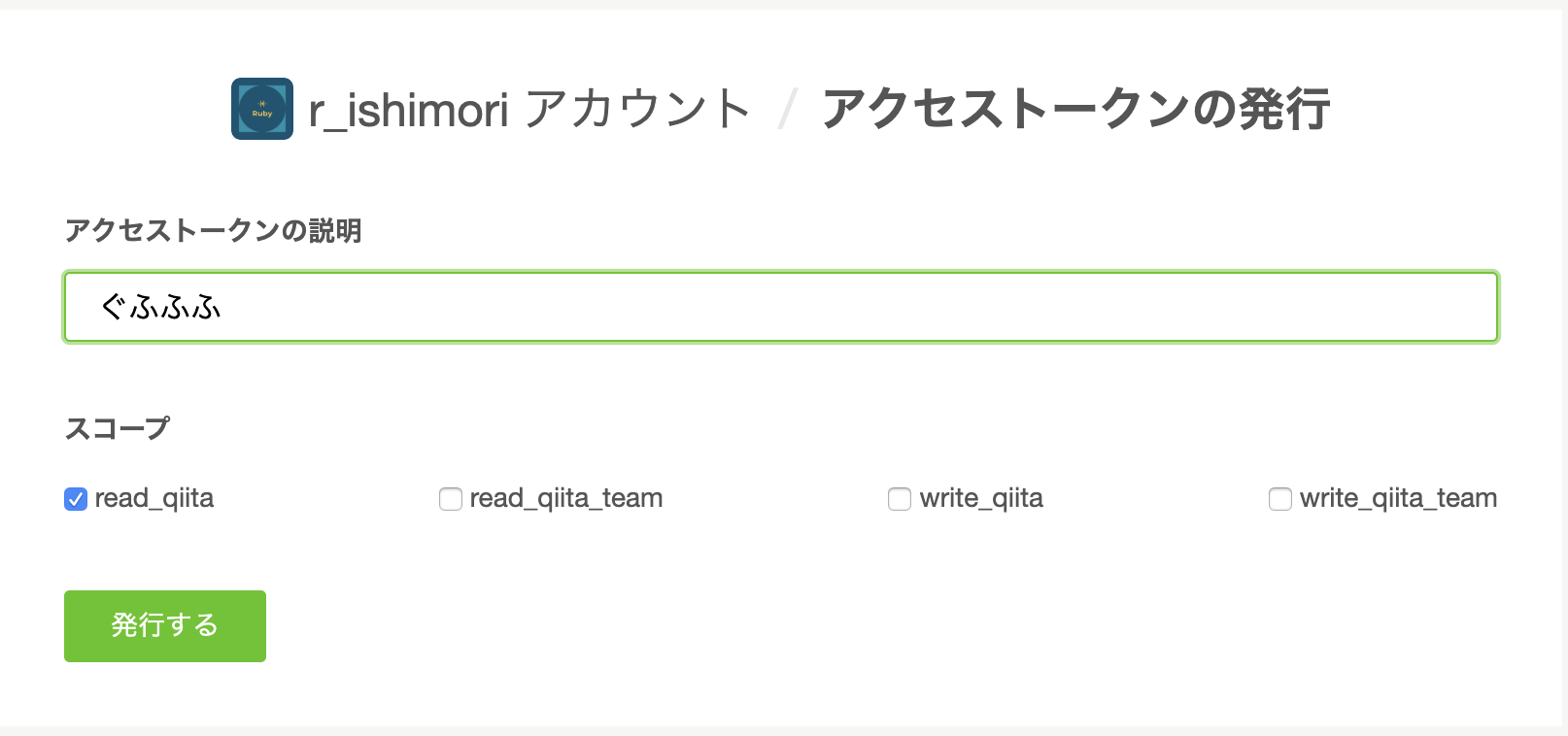Click the アクセストークンの説明 label
Viewport: 1568px width, 736px height.
click(x=213, y=230)
